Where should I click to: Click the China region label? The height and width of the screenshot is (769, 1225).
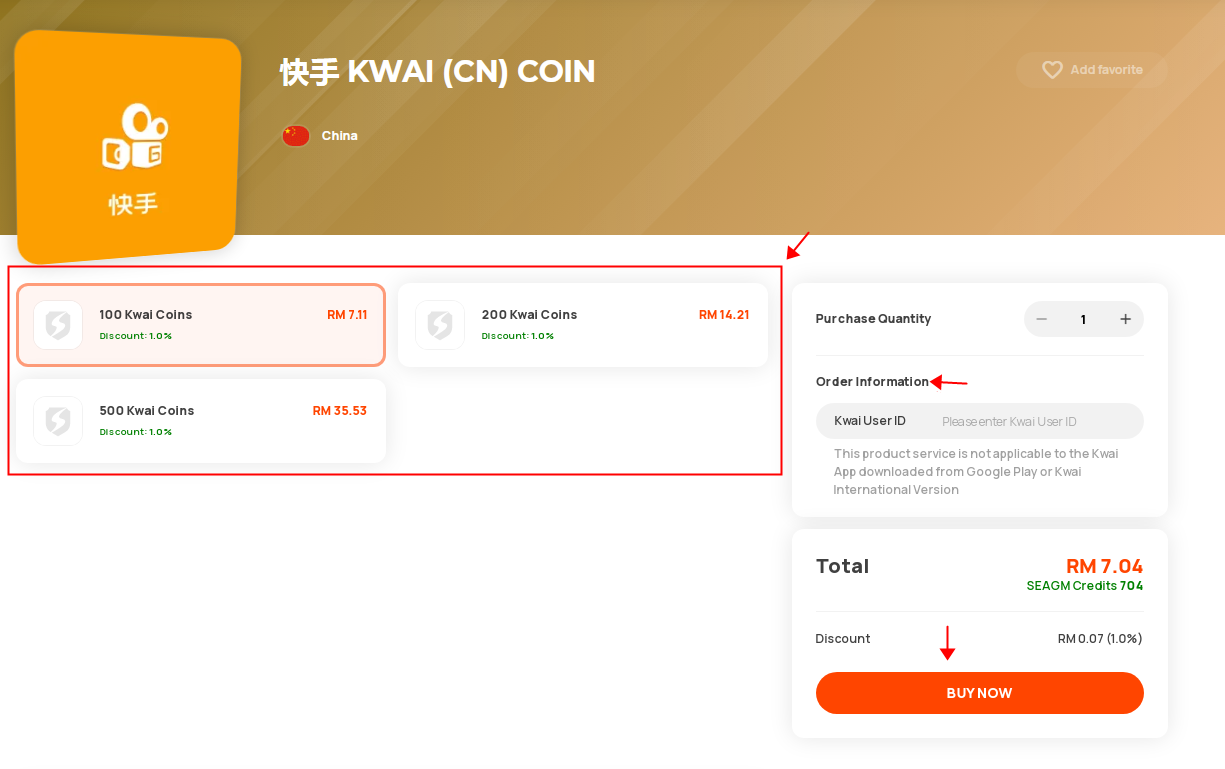[339, 136]
